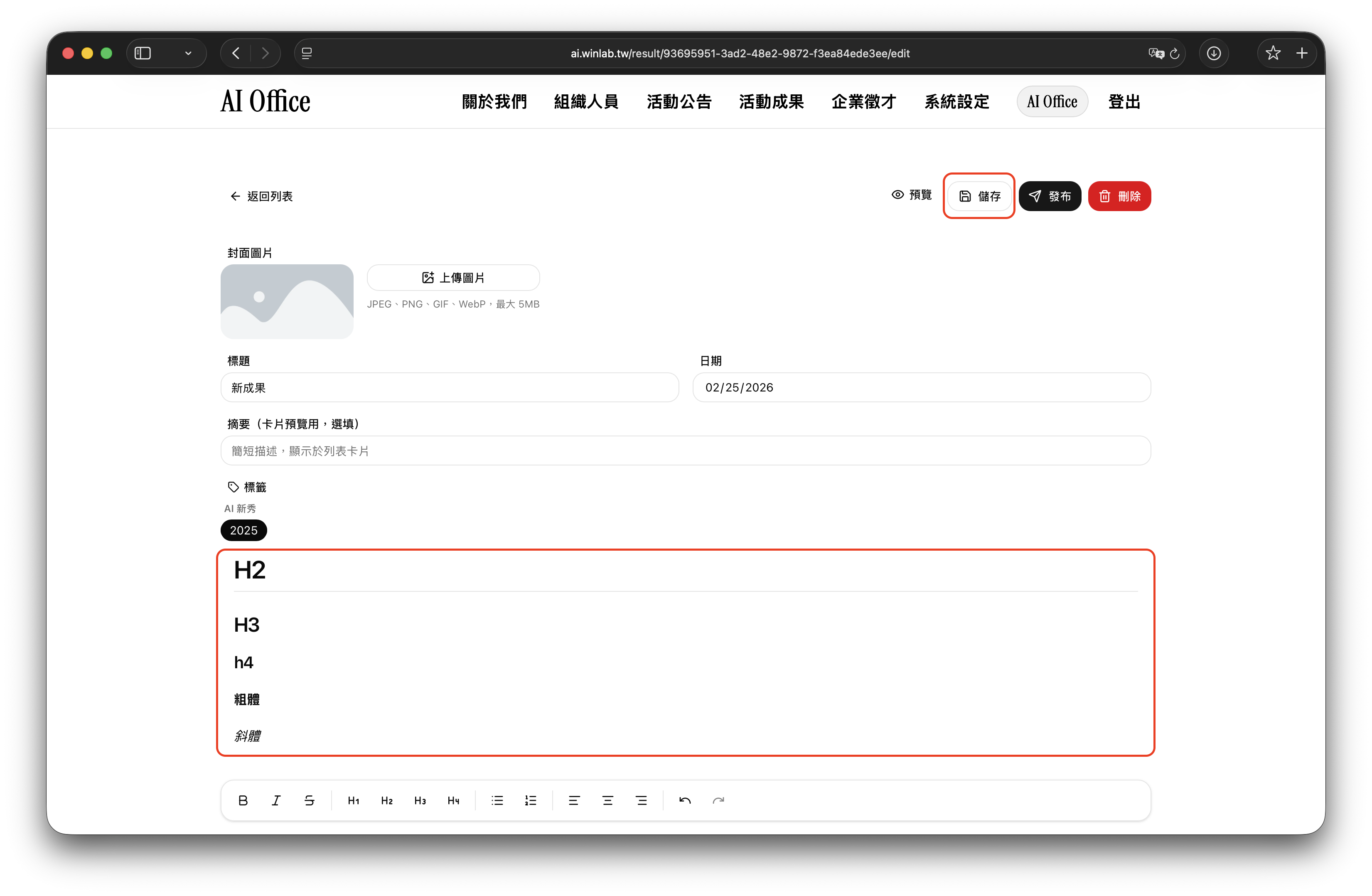Insert a bulleted list

coord(497,800)
